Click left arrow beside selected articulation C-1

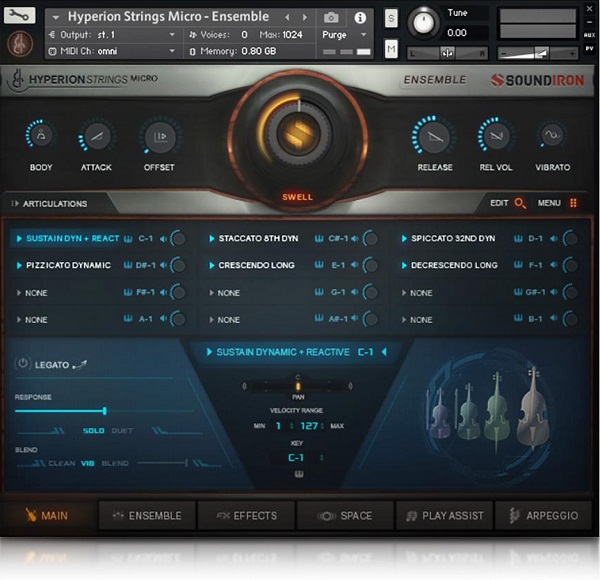tap(384, 352)
